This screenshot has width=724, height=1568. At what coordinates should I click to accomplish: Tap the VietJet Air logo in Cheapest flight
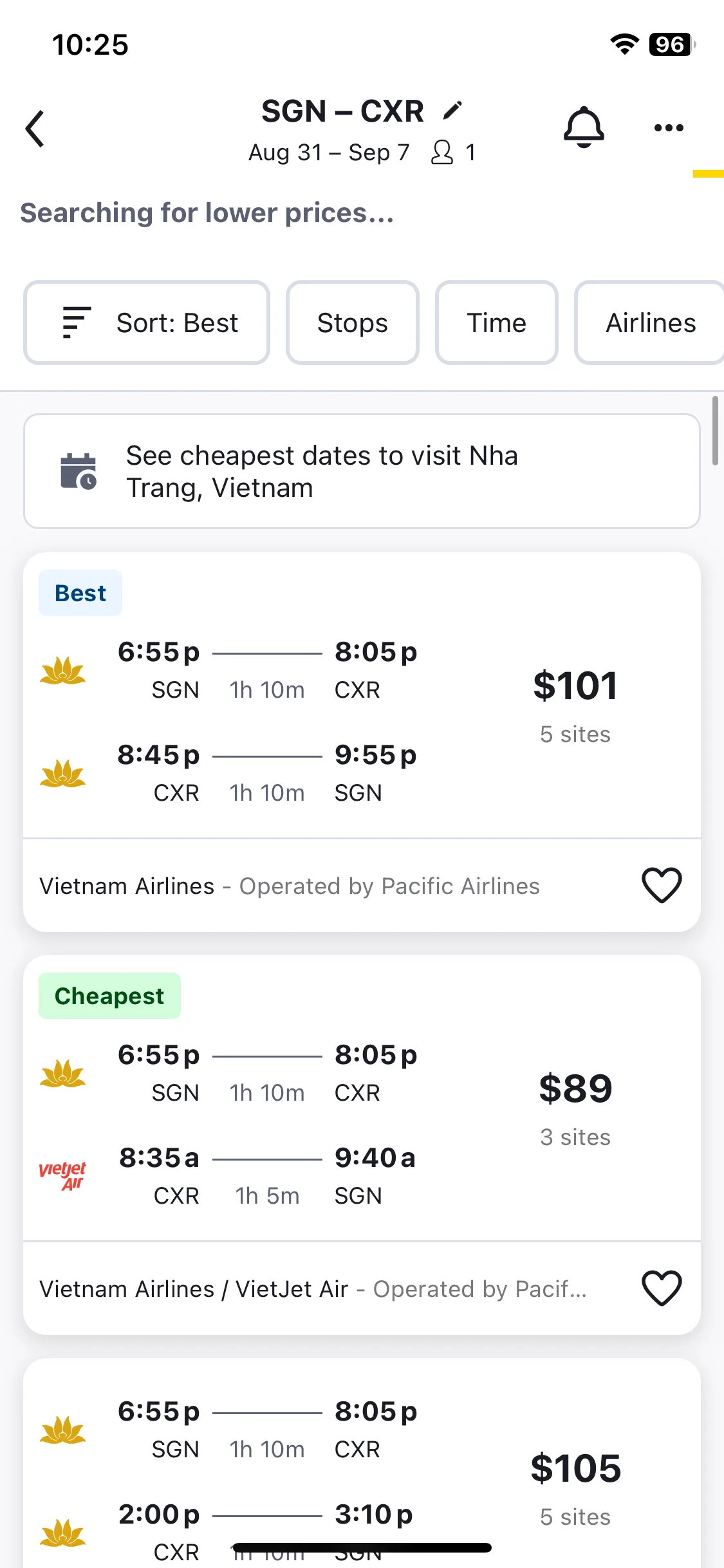point(62,1175)
